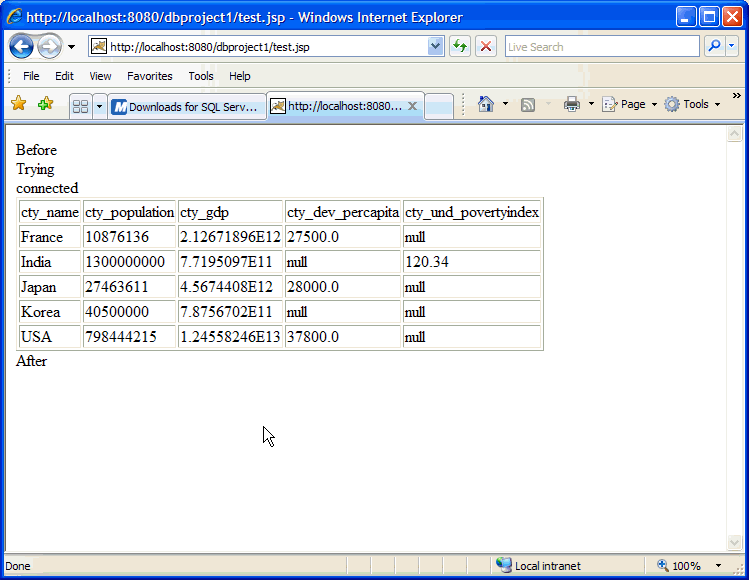Click inside the Live Search input field
Image resolution: width=749 pixels, height=580 pixels.
point(600,46)
